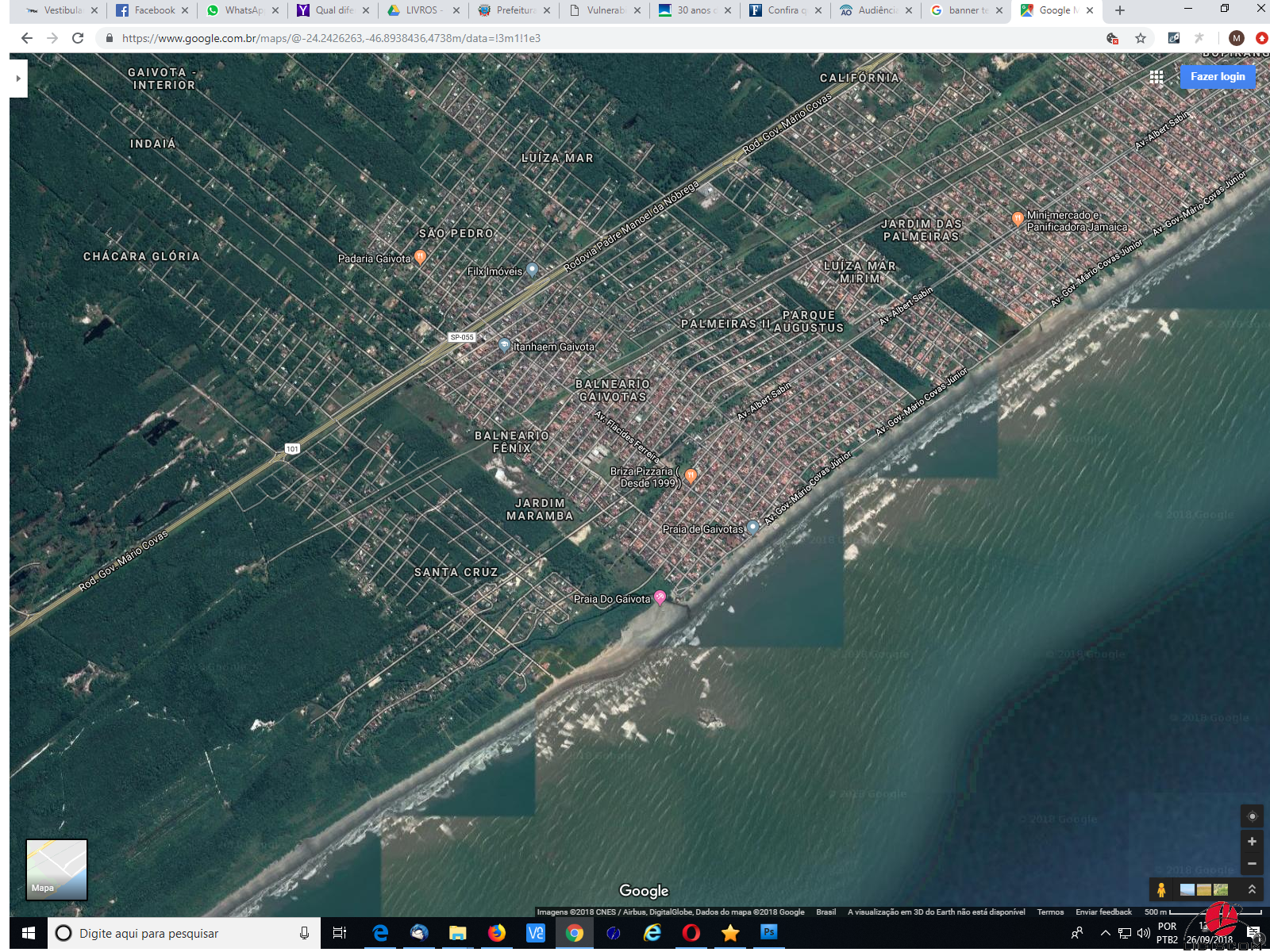Zoom in with the plus button
Viewport: 1270px width, 952px height.
pos(1252,842)
